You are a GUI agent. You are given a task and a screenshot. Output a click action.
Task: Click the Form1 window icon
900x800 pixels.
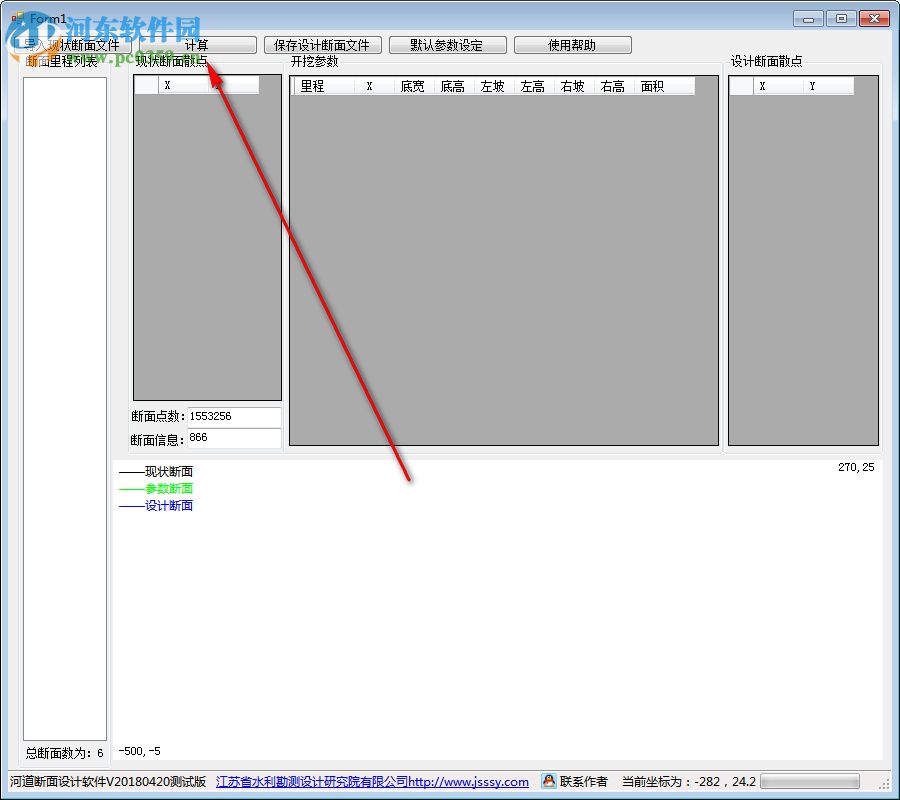click(x=18, y=18)
